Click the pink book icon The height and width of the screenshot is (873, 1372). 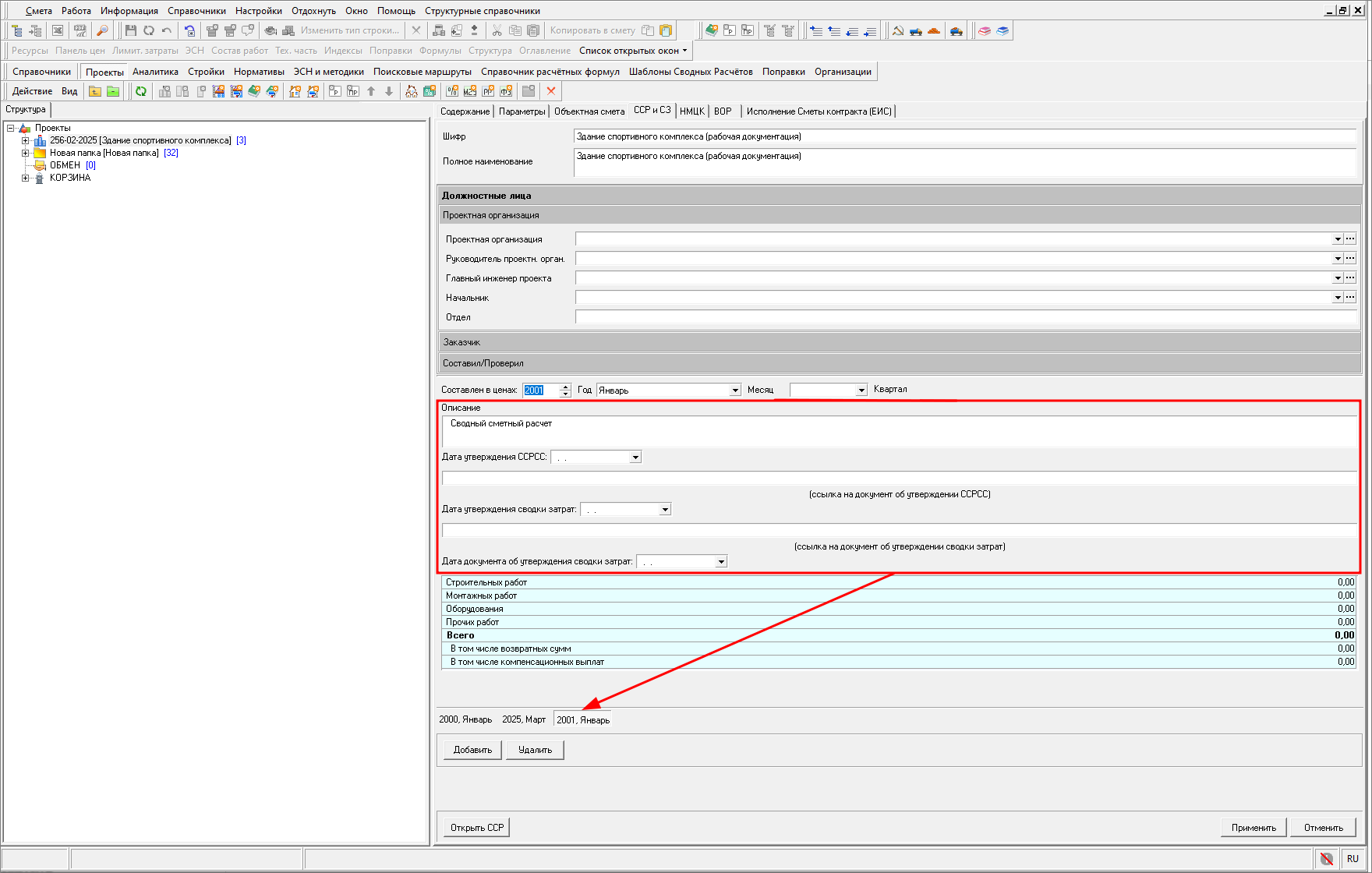(x=985, y=30)
